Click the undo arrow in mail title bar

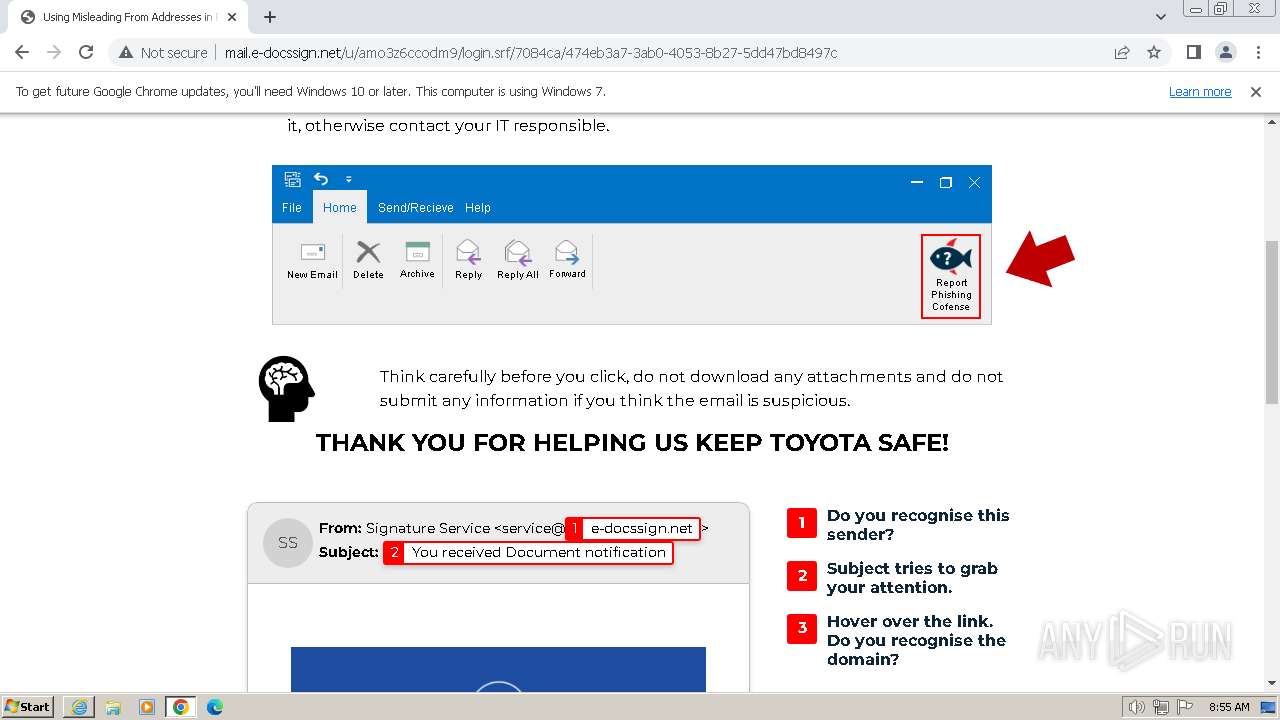[321, 179]
